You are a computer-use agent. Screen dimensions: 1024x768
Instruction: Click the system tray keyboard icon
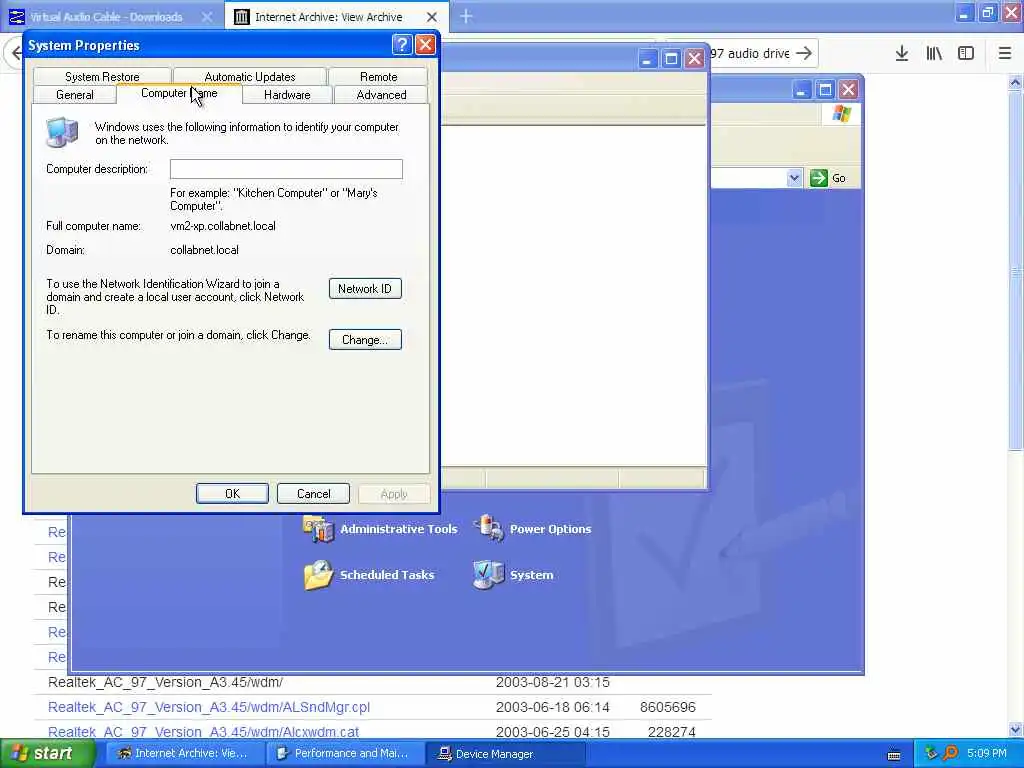(894, 755)
